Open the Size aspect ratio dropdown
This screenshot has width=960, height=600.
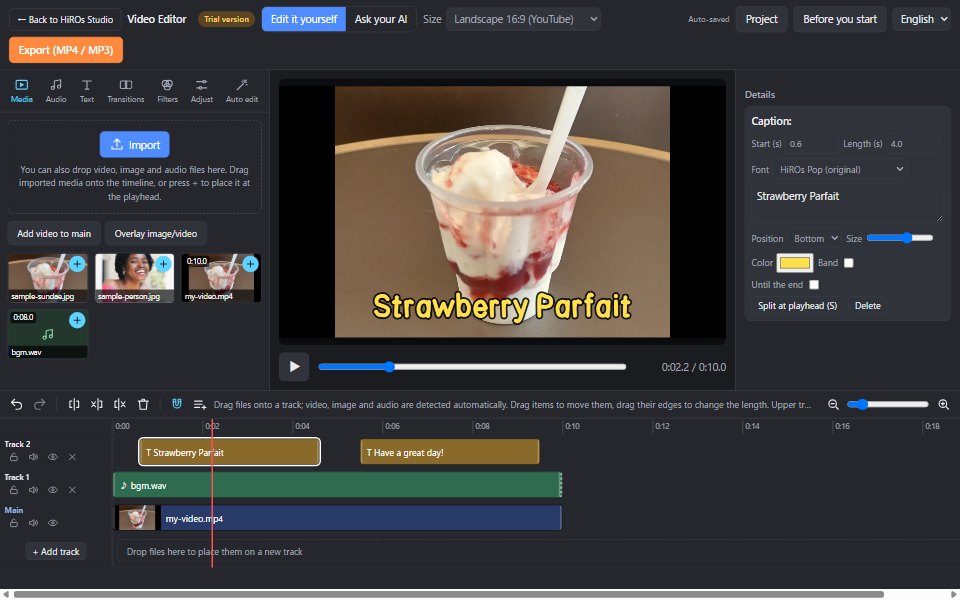pos(523,19)
